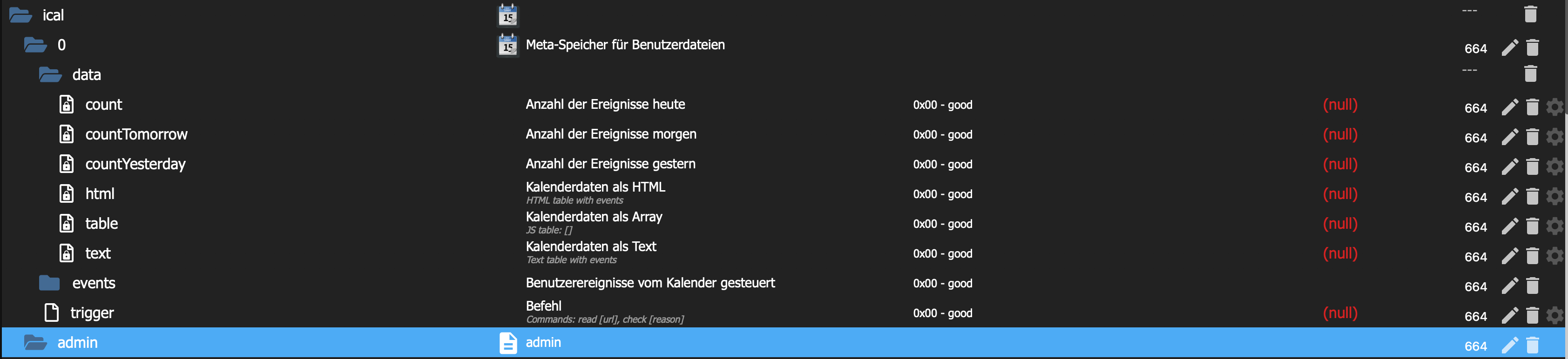
Task: Delete the data folder
Action: [x=1530, y=73]
